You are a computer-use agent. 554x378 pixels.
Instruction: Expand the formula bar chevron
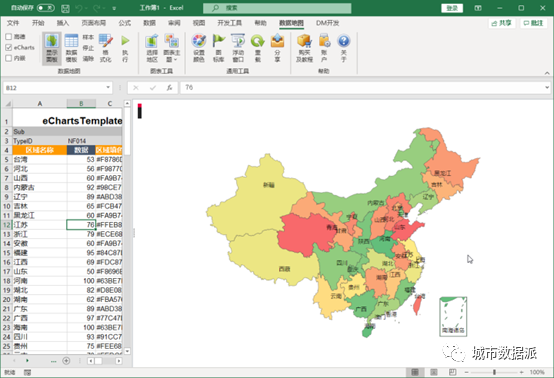547,87
